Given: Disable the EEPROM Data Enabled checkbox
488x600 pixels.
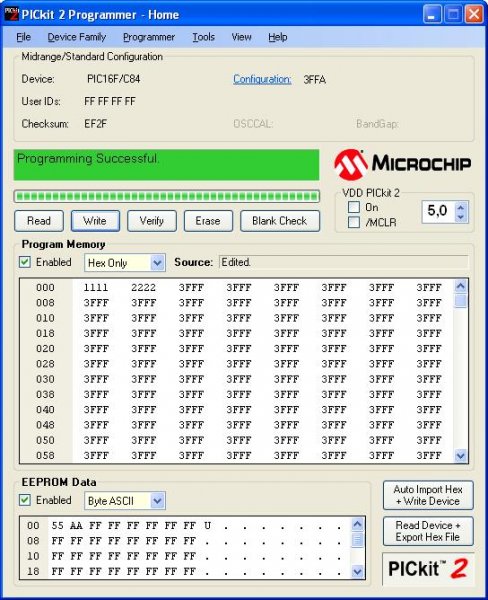Looking at the screenshot, I should tap(25, 500).
